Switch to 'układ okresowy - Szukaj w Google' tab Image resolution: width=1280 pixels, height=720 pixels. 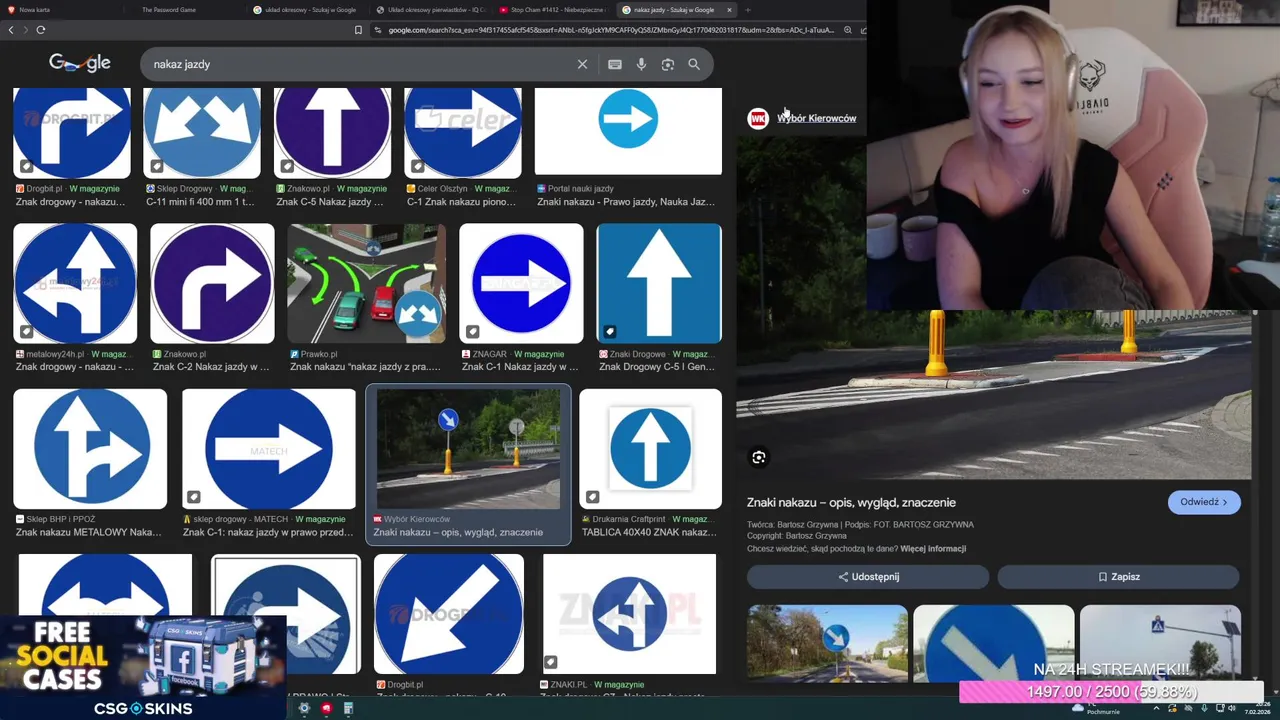[x=307, y=9]
